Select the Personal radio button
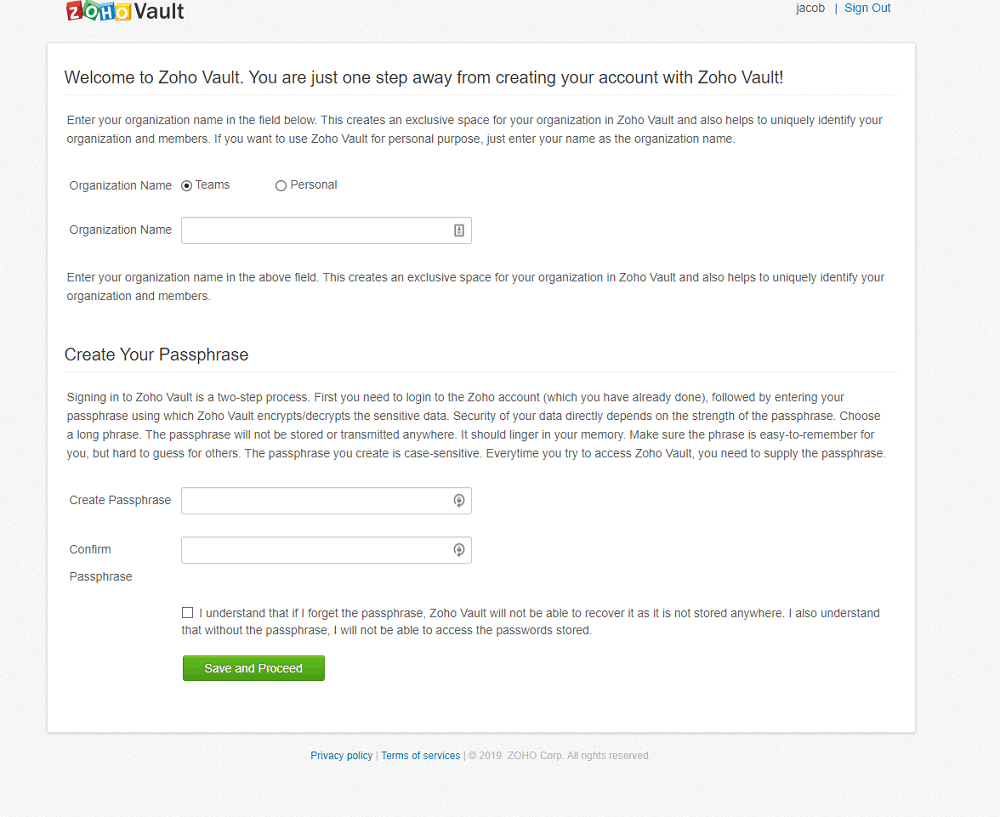 pyautogui.click(x=281, y=186)
